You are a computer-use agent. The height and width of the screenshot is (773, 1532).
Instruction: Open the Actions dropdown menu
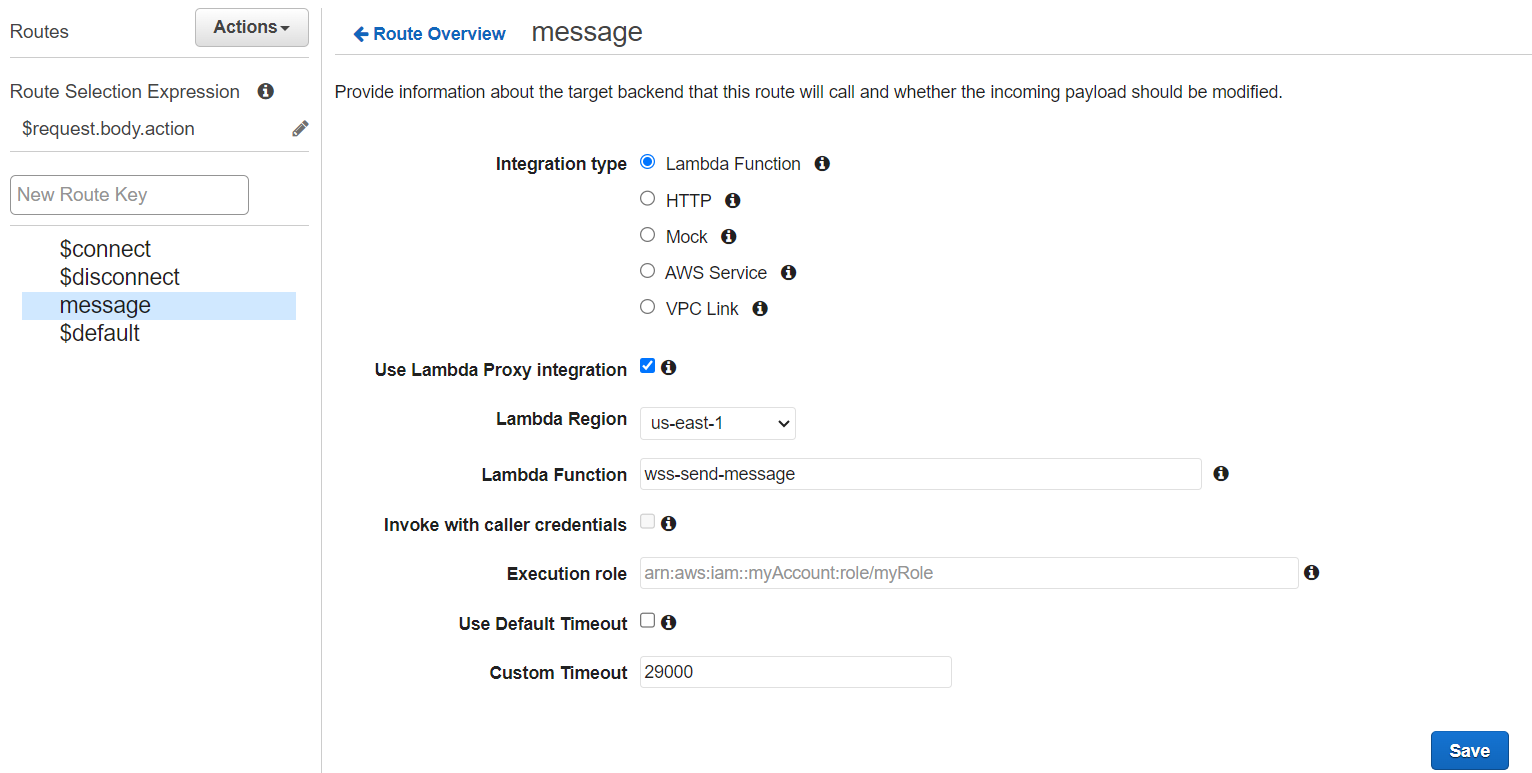(251, 27)
